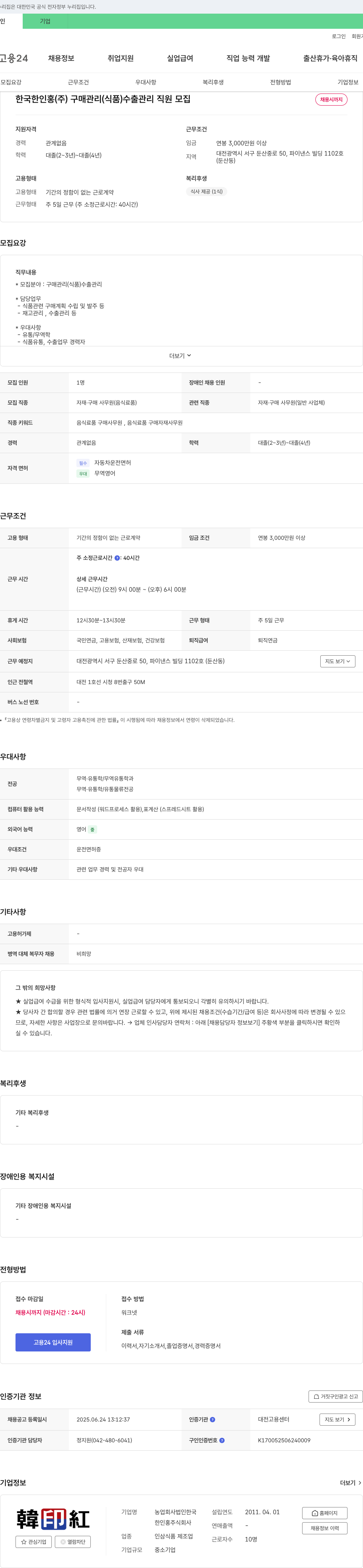
Task: Click deadline text 채용시까지 (마감시간 : 24시)
Action: [50, 1313]
